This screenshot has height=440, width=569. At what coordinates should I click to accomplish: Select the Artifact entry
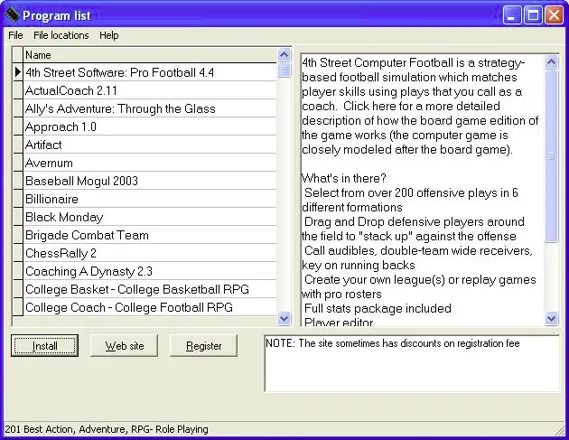click(150, 145)
